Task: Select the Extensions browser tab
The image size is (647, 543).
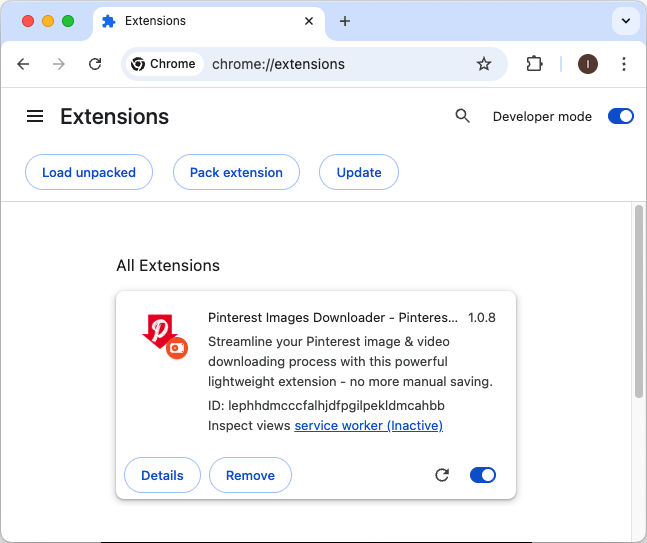Action: click(209, 21)
